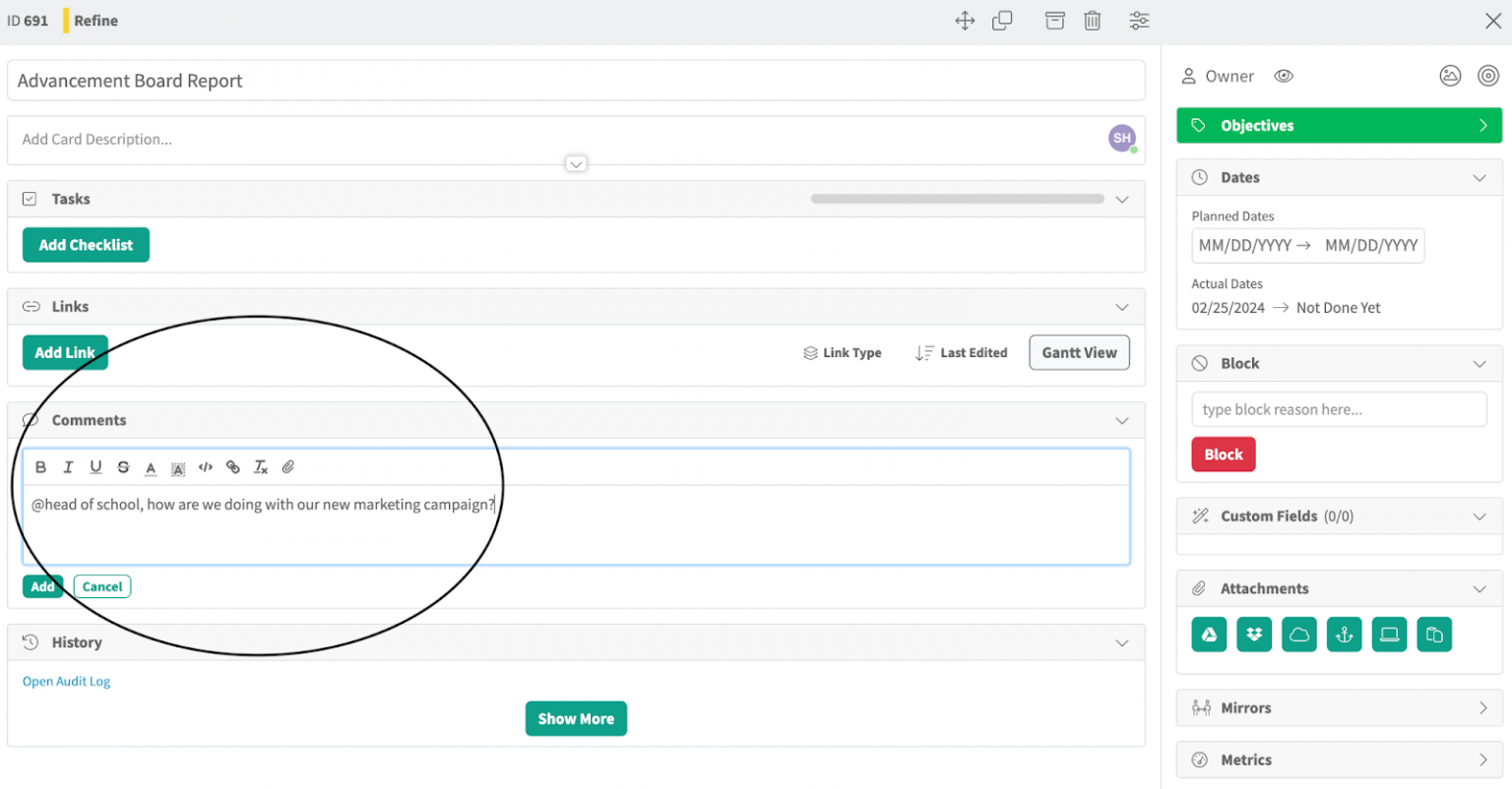Attach a file from Dropbox
The image size is (1512, 789).
1254,635
